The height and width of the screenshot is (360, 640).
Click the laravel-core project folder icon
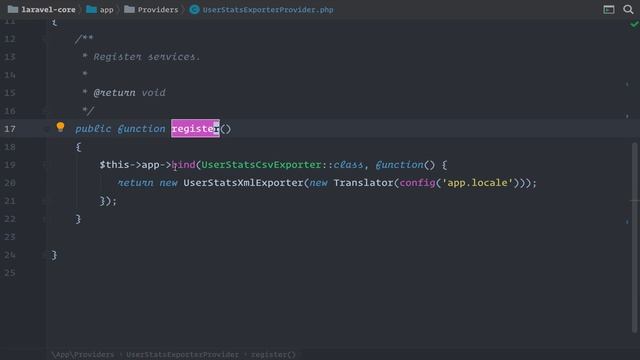point(13,9)
